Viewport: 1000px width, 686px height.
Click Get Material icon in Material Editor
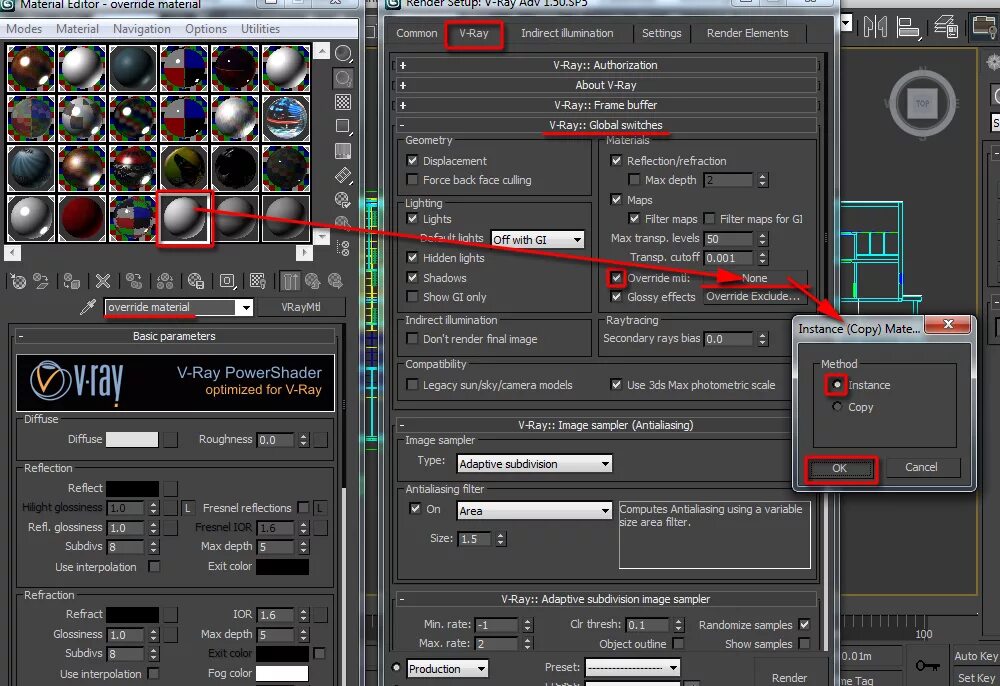(x=19, y=281)
